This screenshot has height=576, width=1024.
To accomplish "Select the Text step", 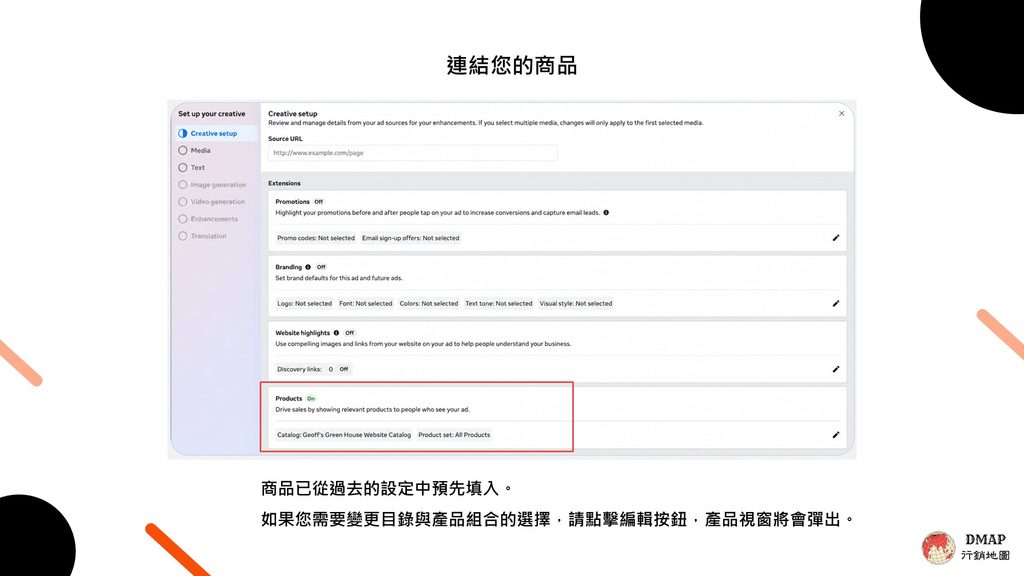I will coord(191,167).
